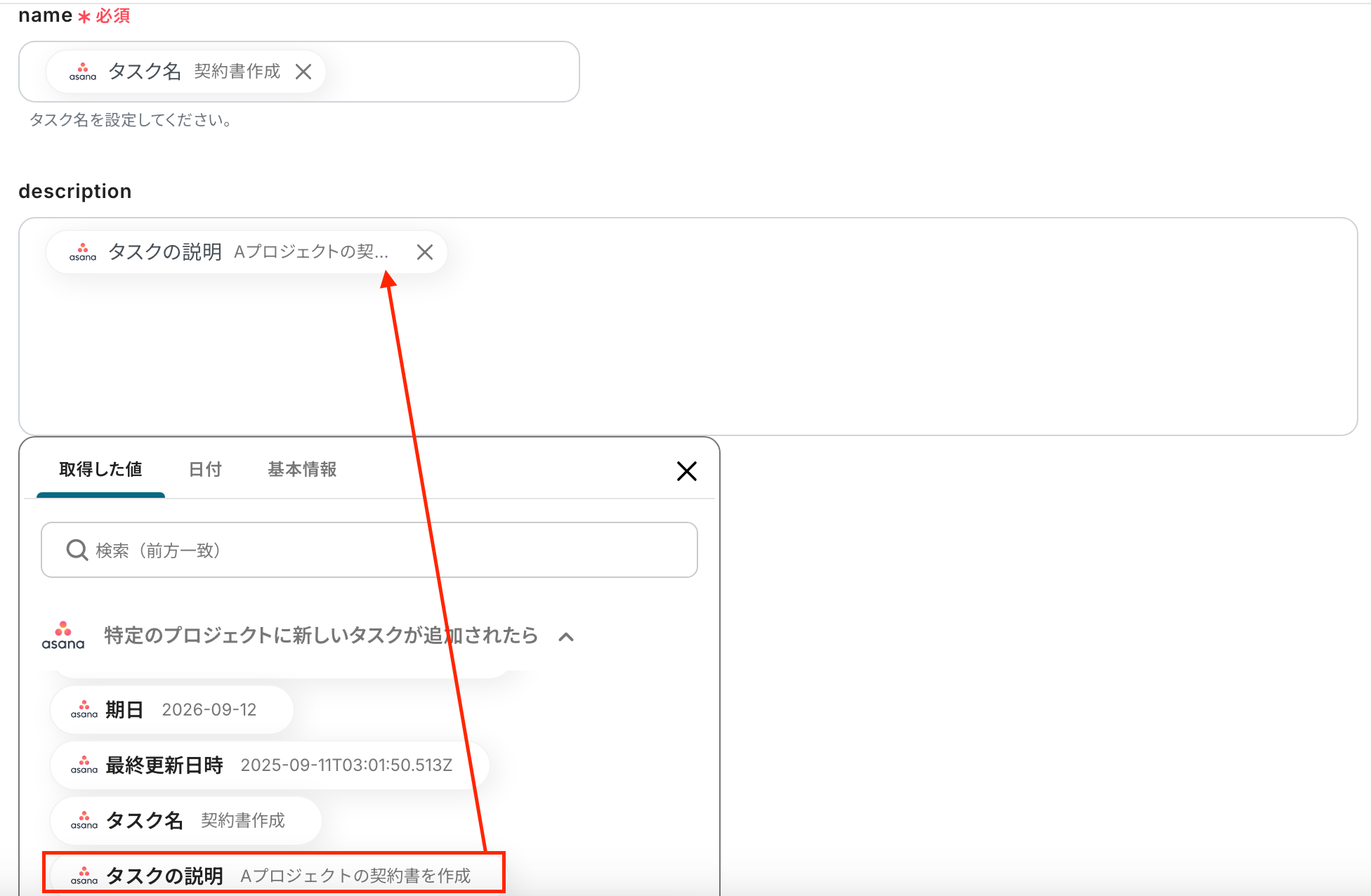
Task: Open the 基本情報 tab
Action: pos(302,470)
